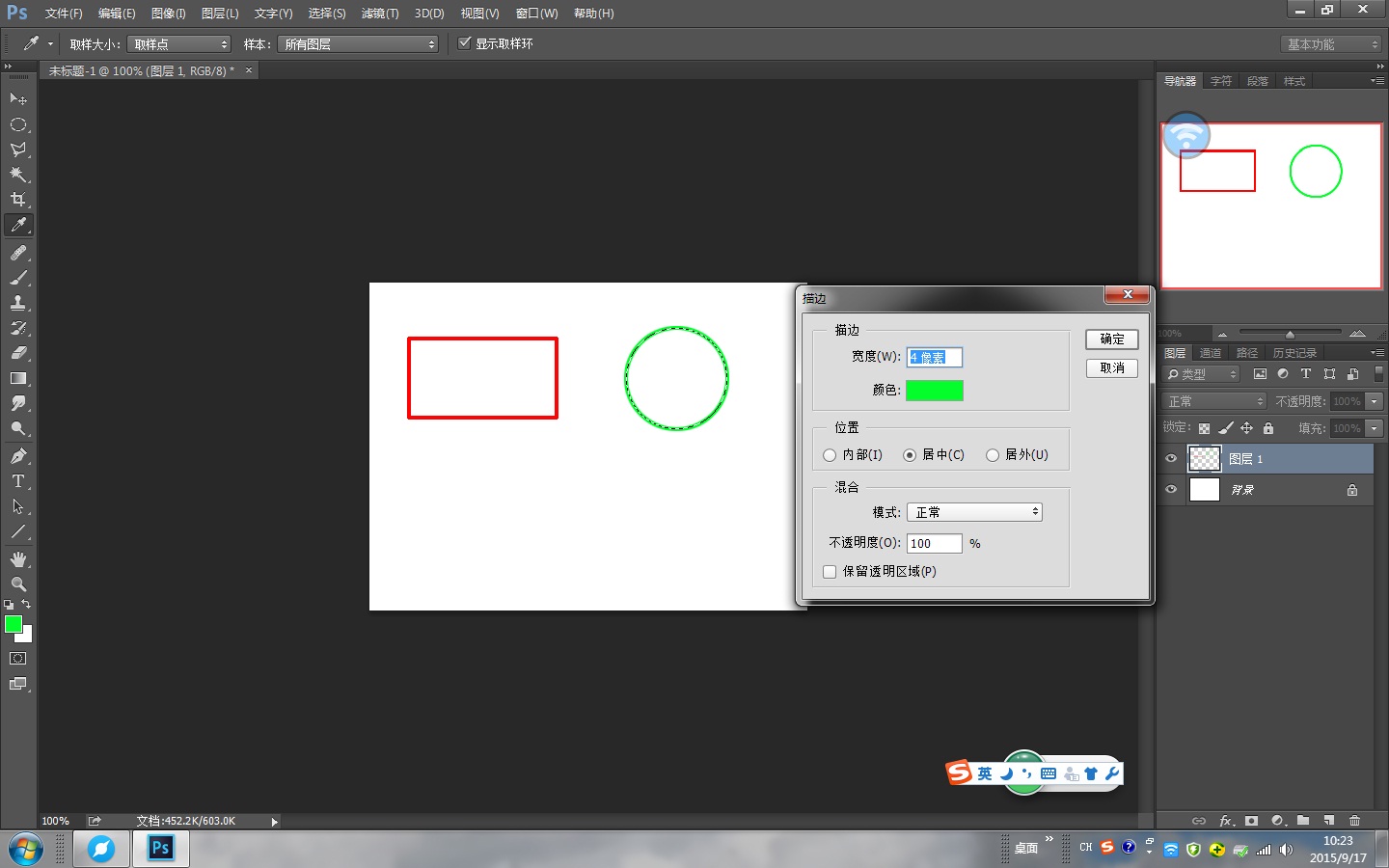Select the Horizontal Type tool

point(18,481)
